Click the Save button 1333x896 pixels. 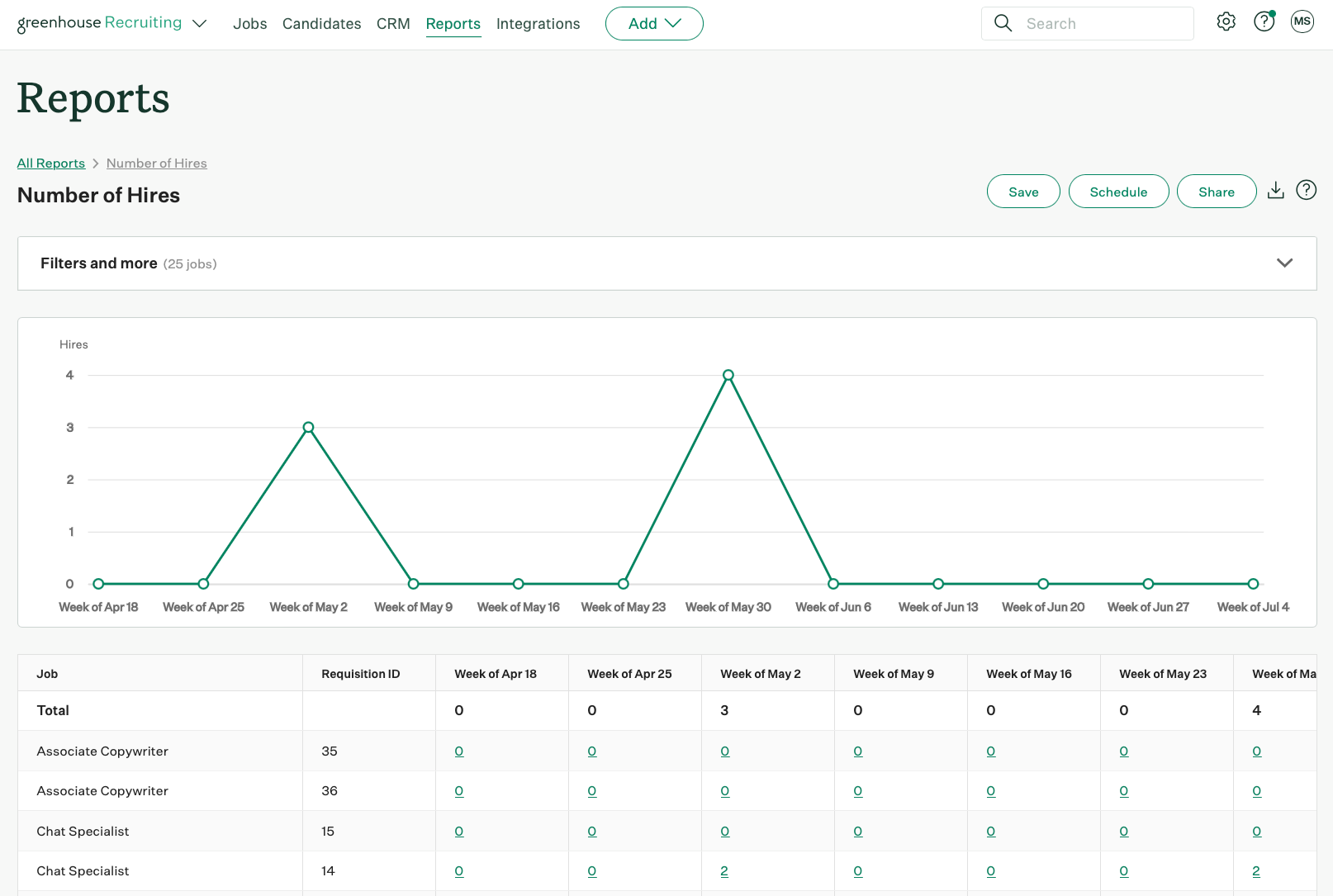(1023, 191)
